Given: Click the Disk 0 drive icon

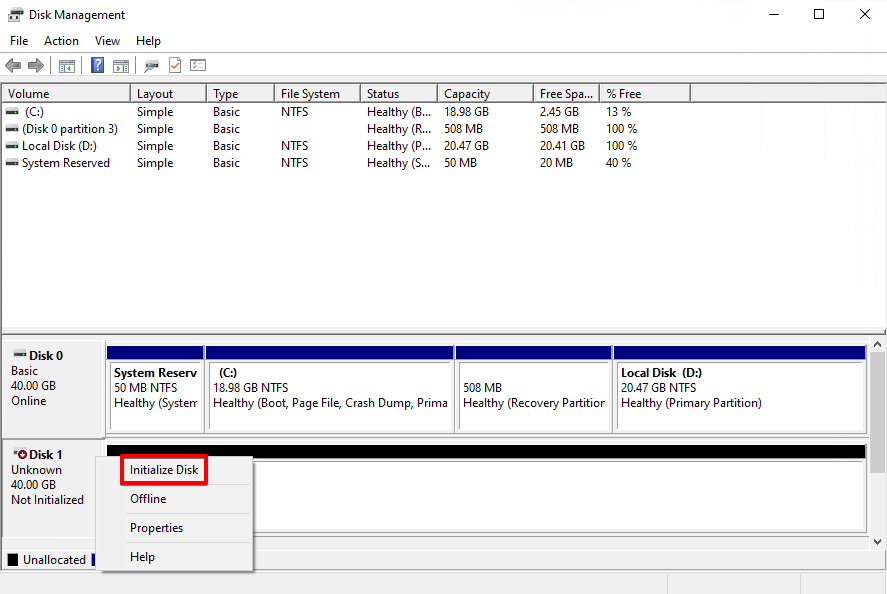Looking at the screenshot, I should 20,354.
